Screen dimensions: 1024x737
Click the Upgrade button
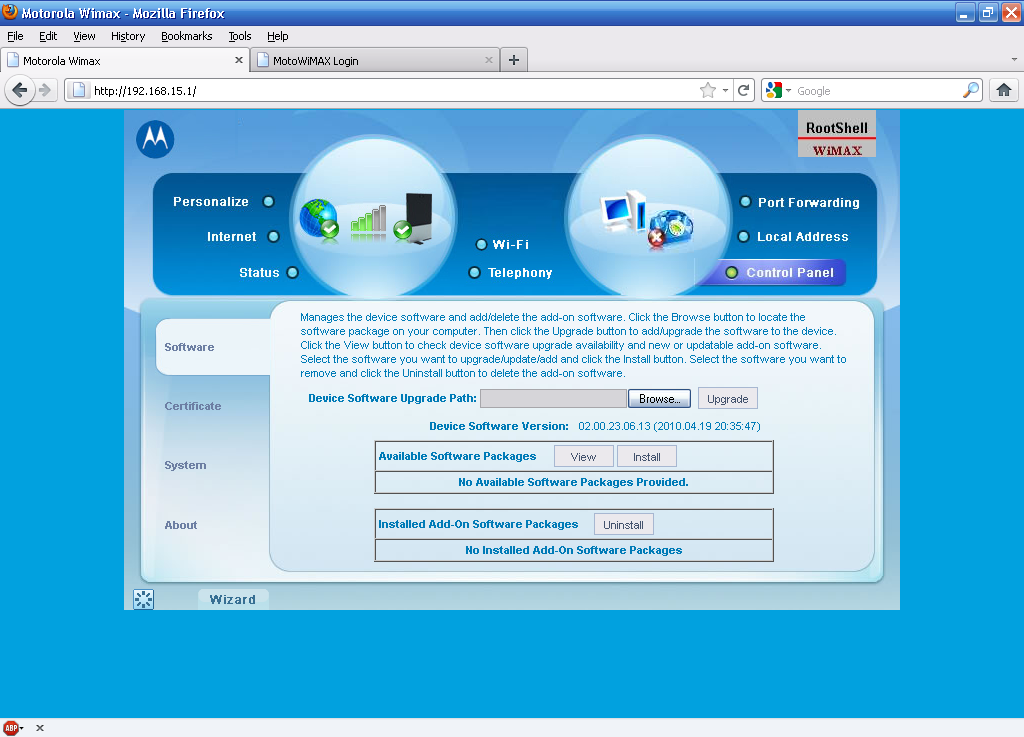click(728, 398)
